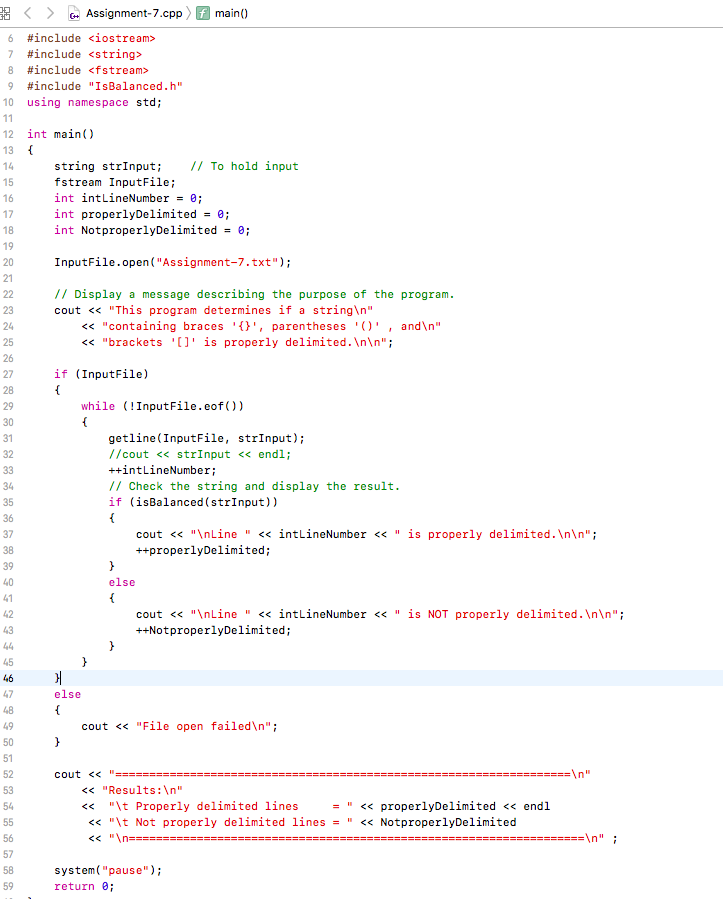Open Assignment-7.cpp in the jump bar
Viewport: 723px width, 899px height.
[x=134, y=13]
